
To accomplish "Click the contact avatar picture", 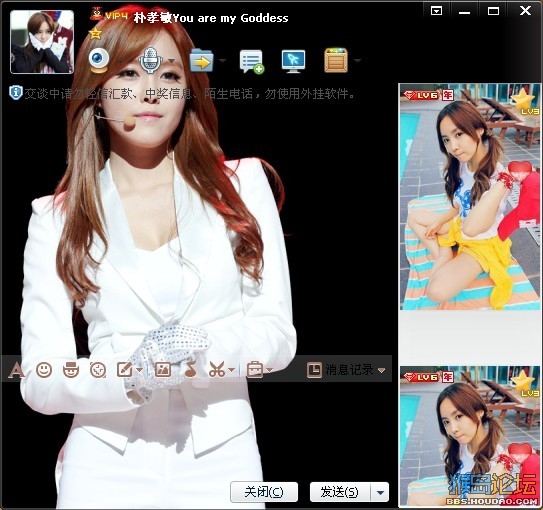I will click(42, 42).
